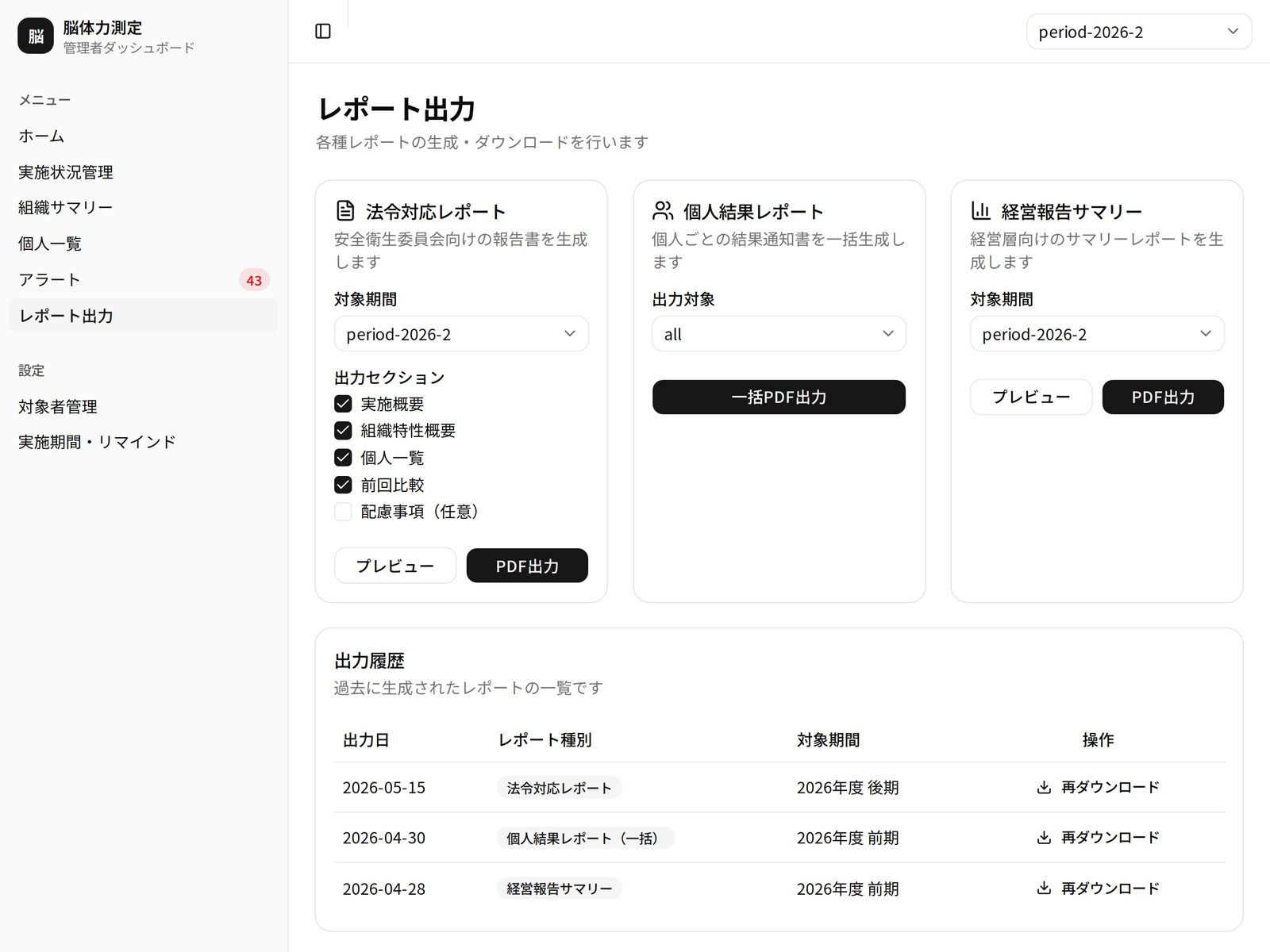
Task: Open the アラート menu item
Action: (144, 280)
